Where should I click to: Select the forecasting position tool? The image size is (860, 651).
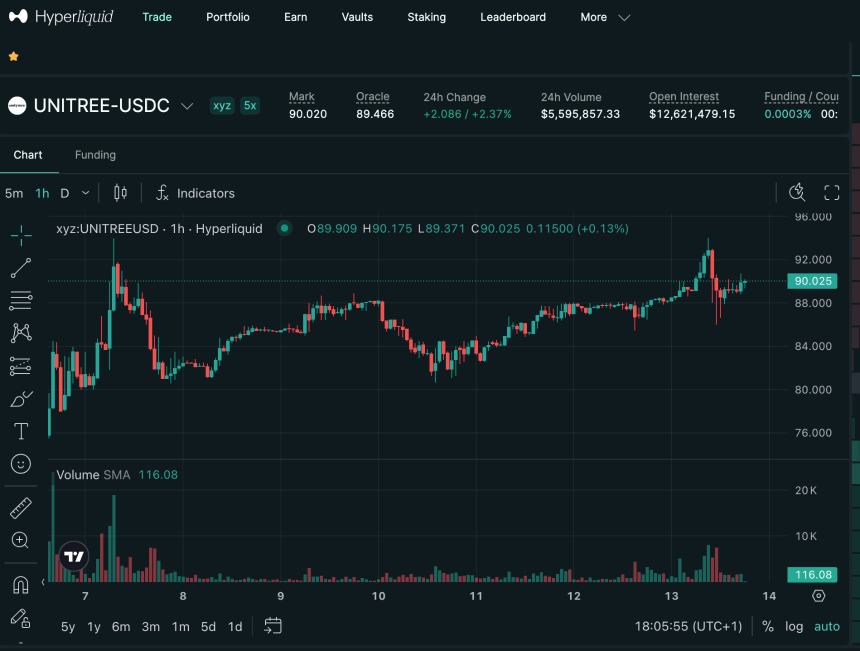coord(21,366)
